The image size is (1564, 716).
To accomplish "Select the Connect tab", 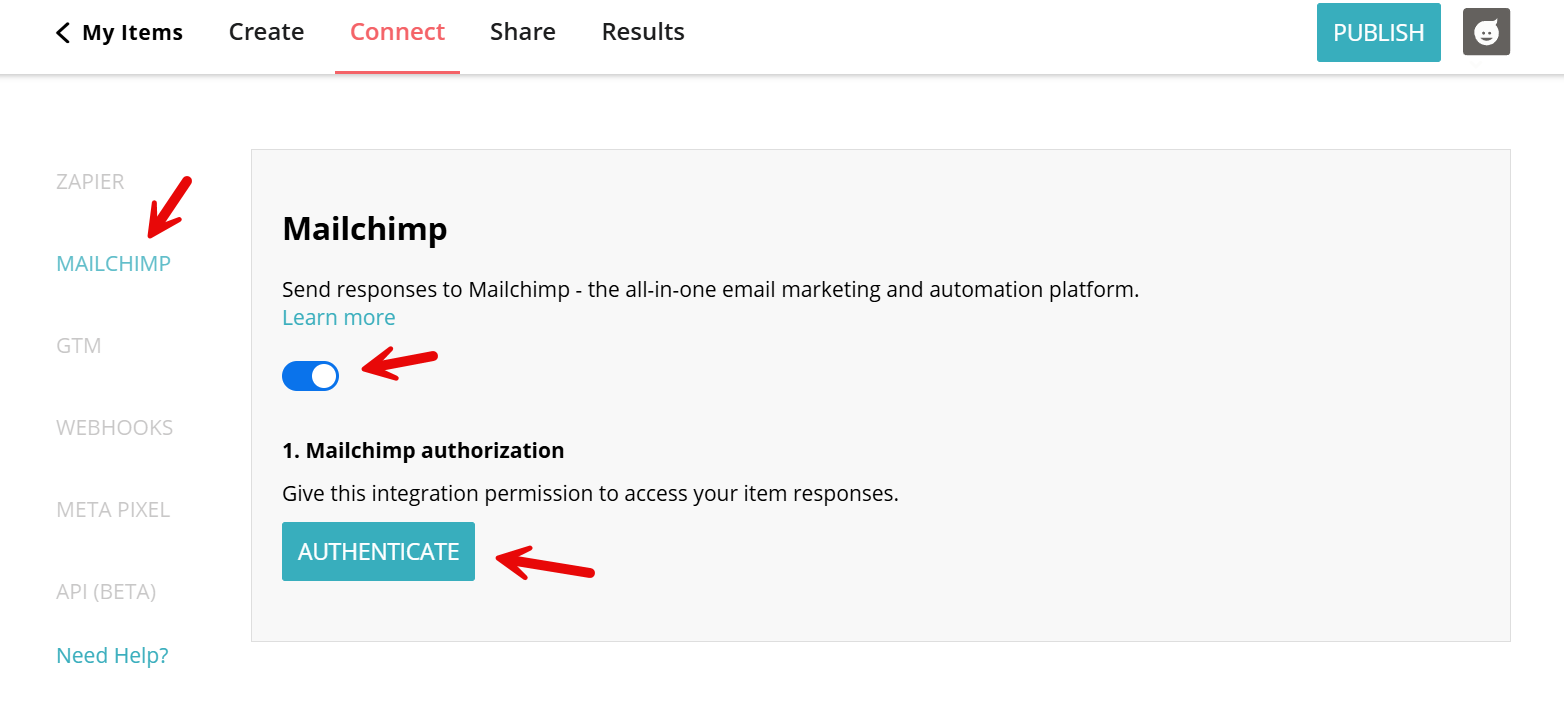I will (x=397, y=31).
